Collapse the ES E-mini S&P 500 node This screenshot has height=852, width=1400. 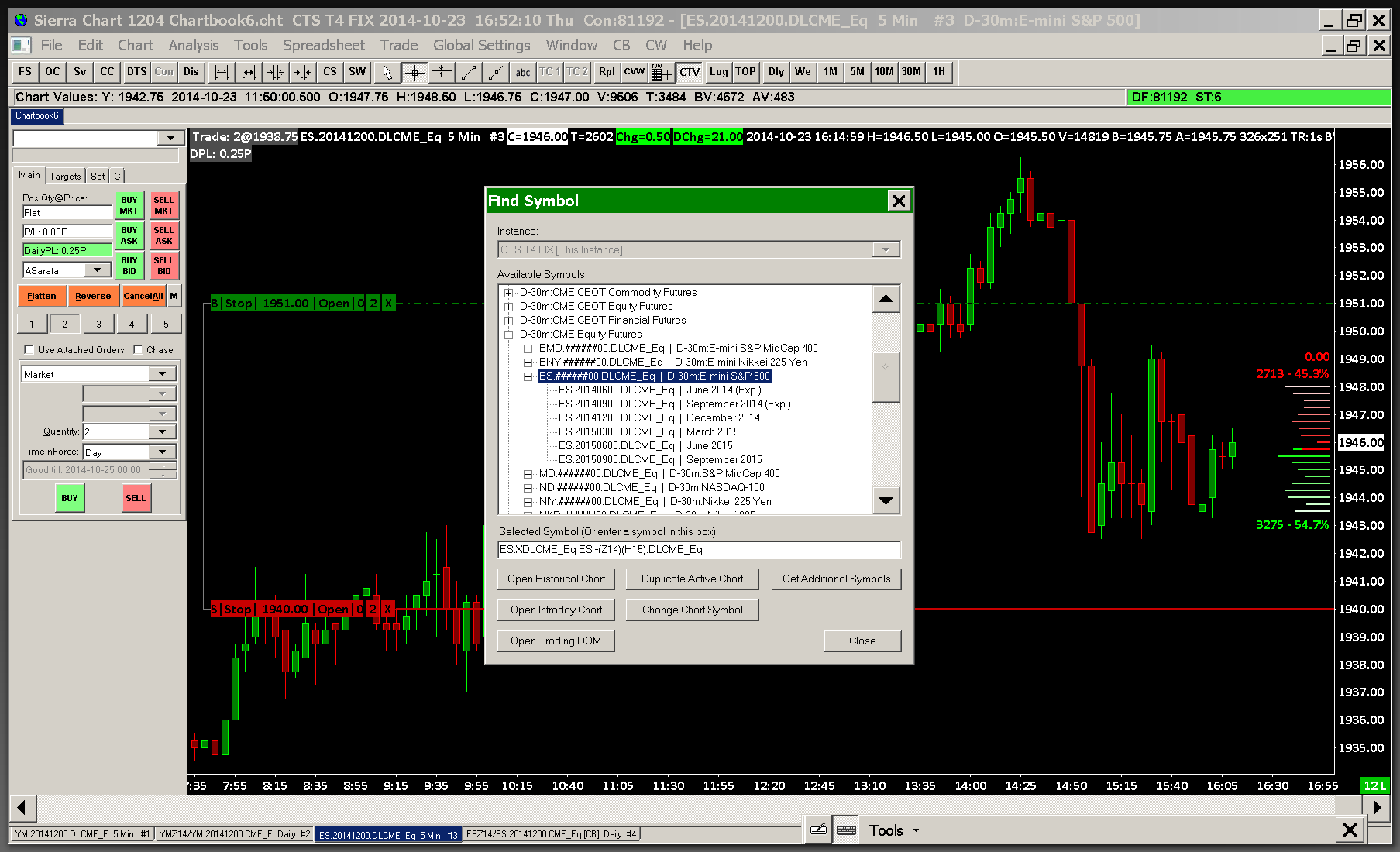click(x=528, y=376)
